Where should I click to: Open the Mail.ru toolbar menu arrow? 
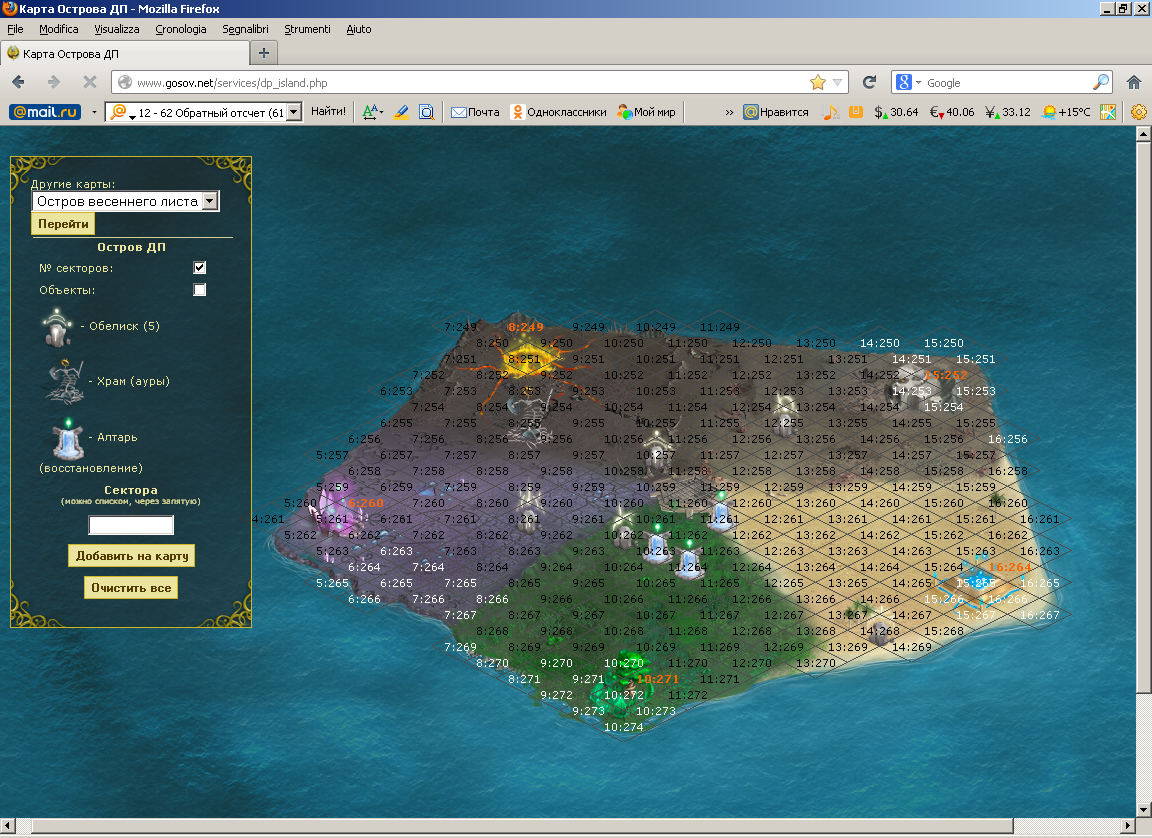[x=94, y=112]
